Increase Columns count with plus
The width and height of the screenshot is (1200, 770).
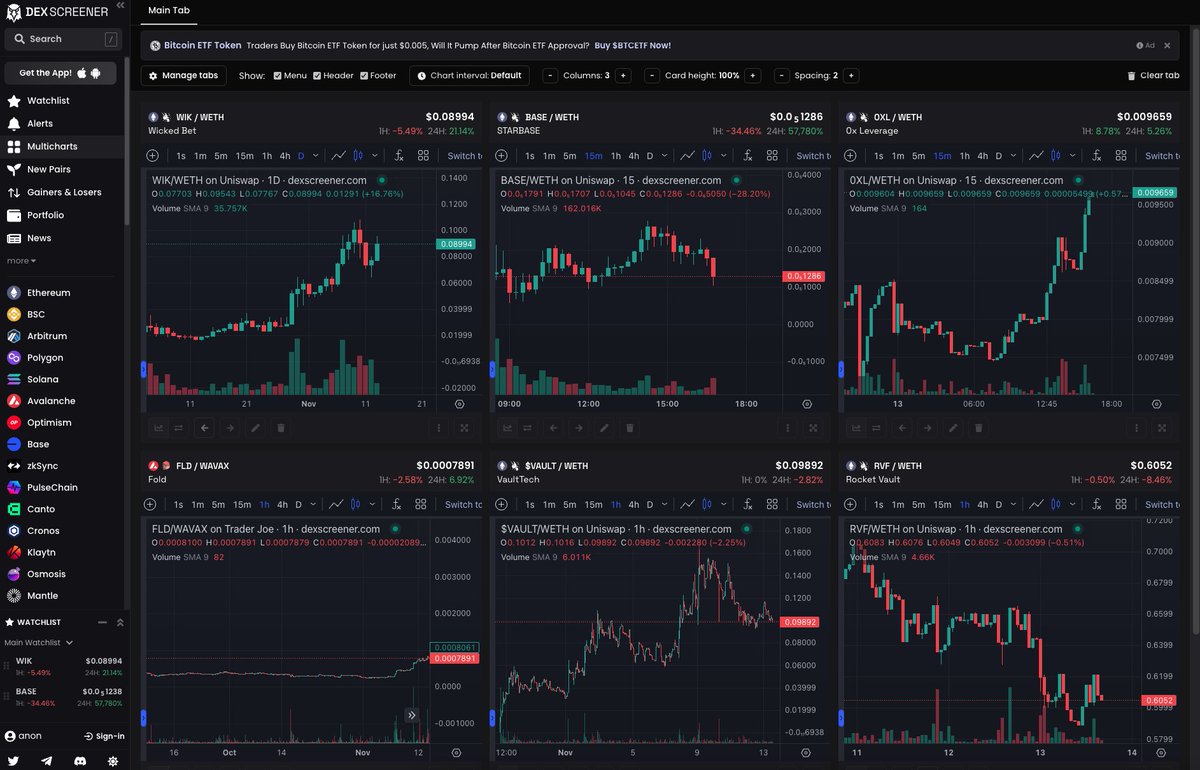pos(623,75)
